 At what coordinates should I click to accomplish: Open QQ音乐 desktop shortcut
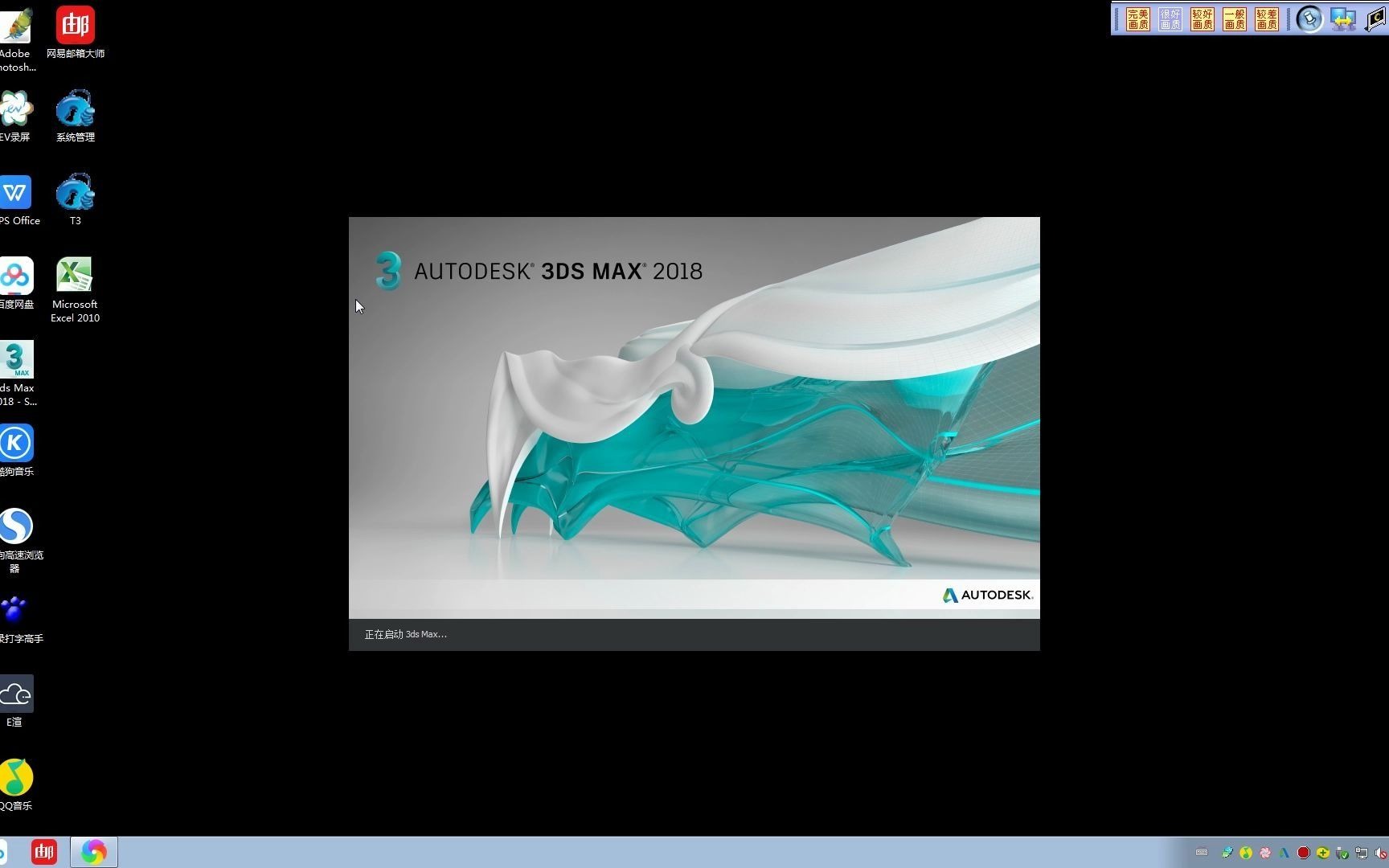[x=16, y=785]
